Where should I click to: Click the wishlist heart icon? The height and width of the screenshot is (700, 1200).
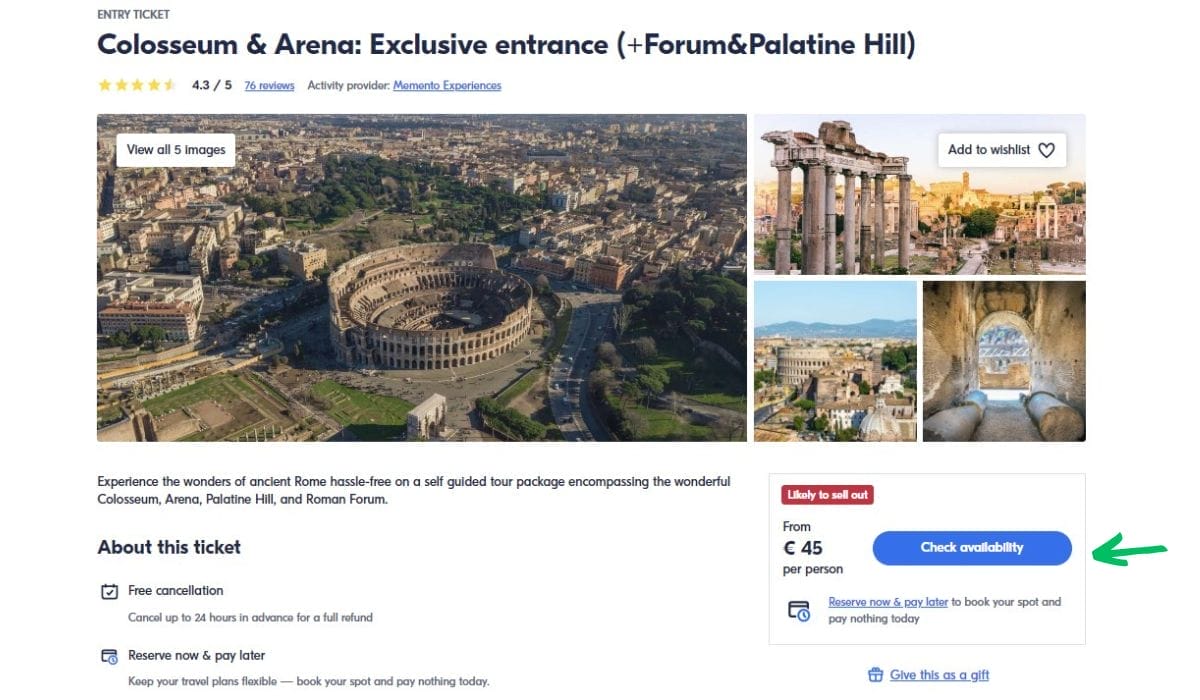[x=1046, y=150]
